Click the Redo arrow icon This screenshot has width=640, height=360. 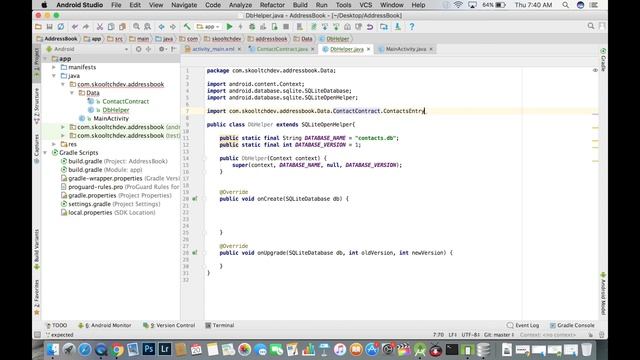pyautogui.click(x=86, y=27)
